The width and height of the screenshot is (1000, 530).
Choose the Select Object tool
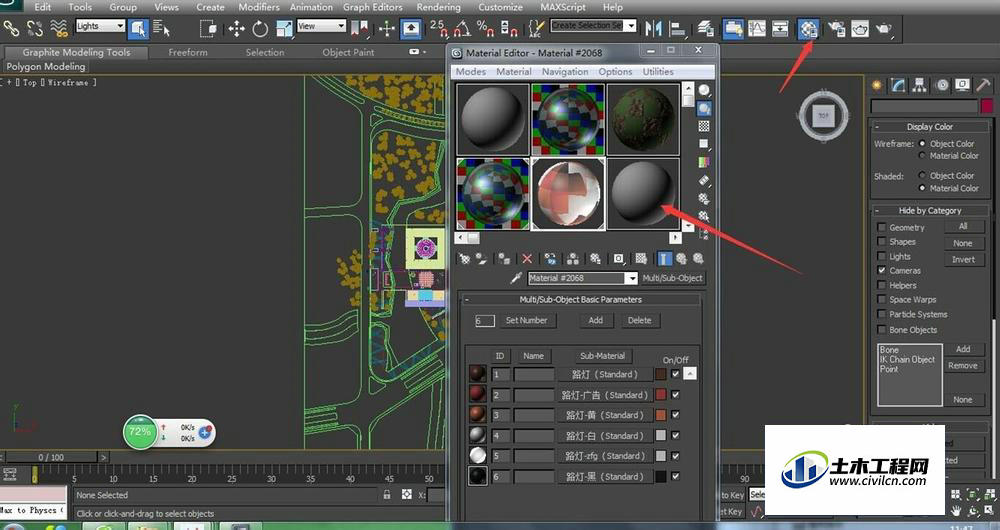138,29
